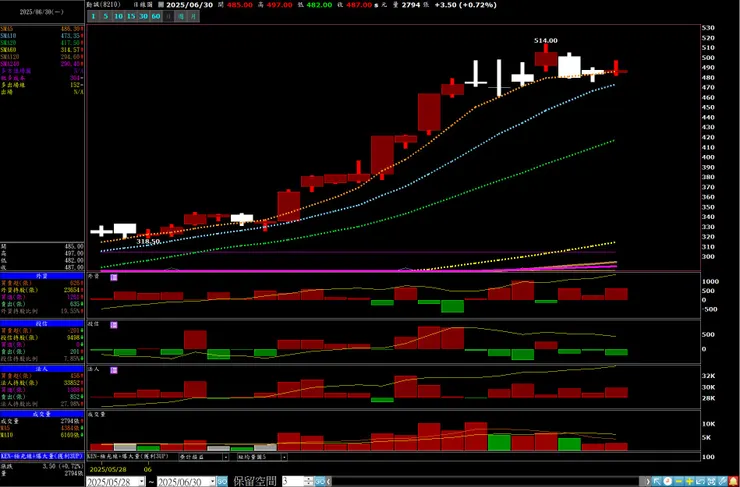Click the SMA5 legend row
The width and height of the screenshot is (740, 487).
click(x=42, y=28)
